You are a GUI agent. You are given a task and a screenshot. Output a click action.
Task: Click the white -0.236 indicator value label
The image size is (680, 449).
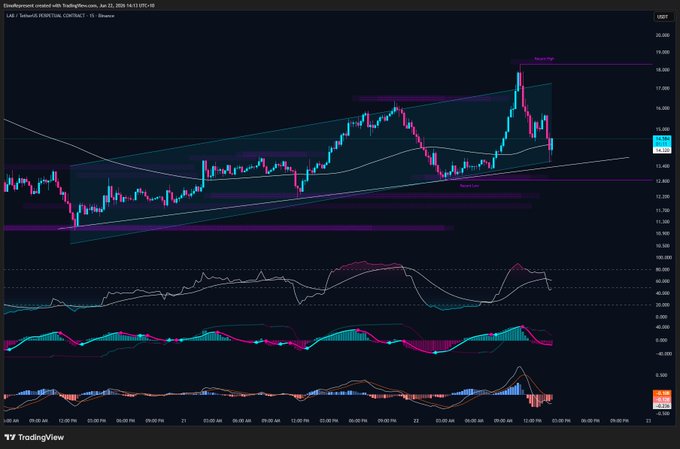tap(662, 406)
